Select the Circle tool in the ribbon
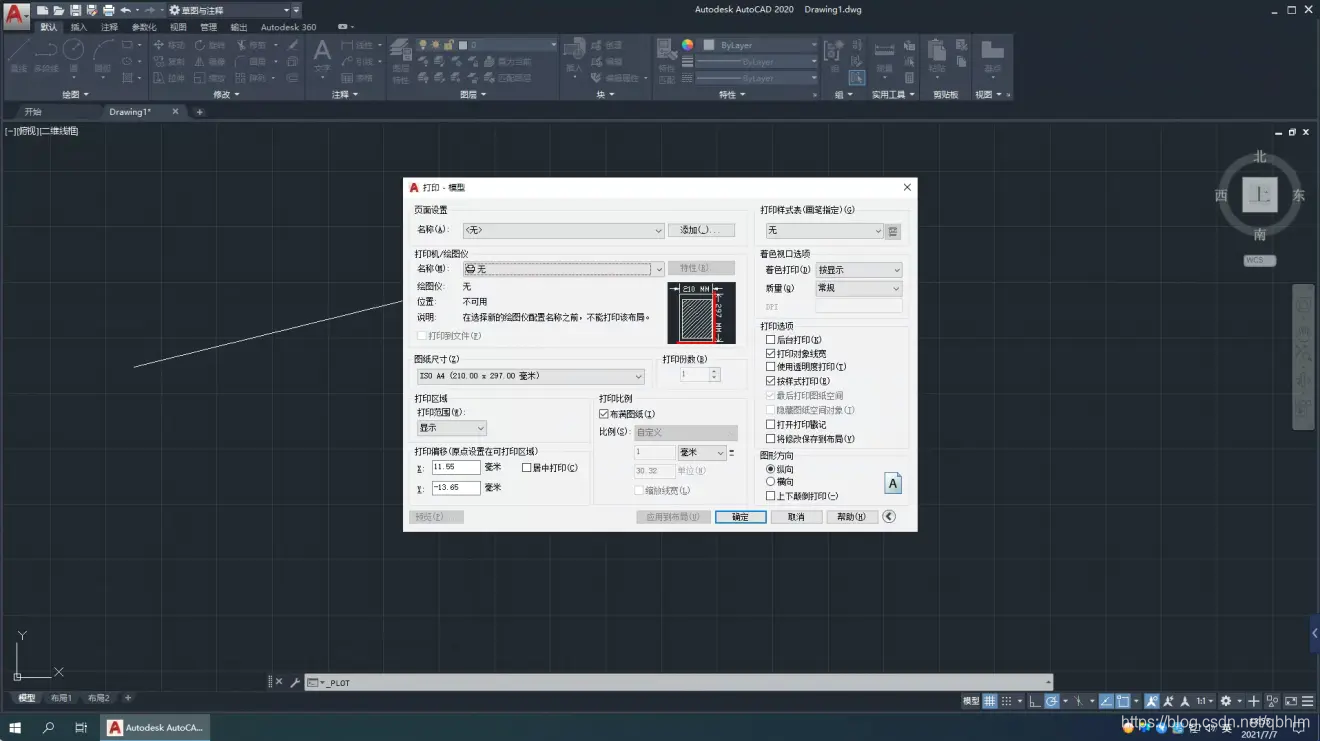 pos(74,56)
